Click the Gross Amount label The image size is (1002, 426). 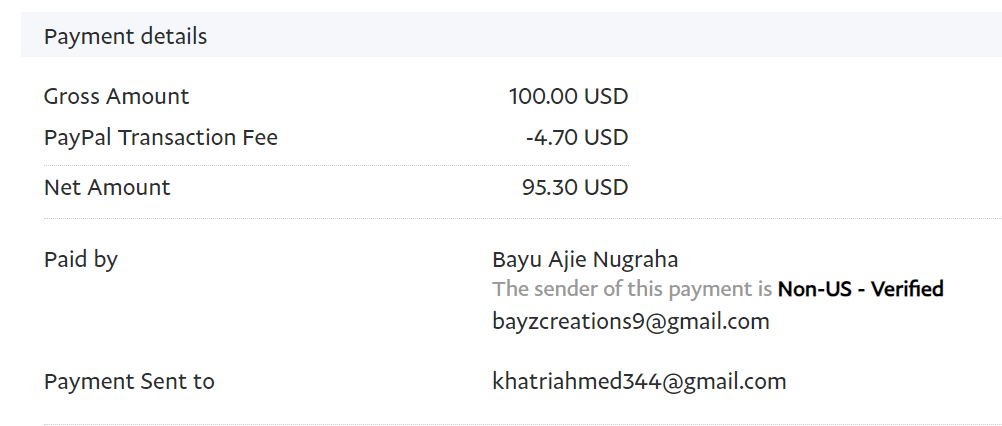click(116, 97)
